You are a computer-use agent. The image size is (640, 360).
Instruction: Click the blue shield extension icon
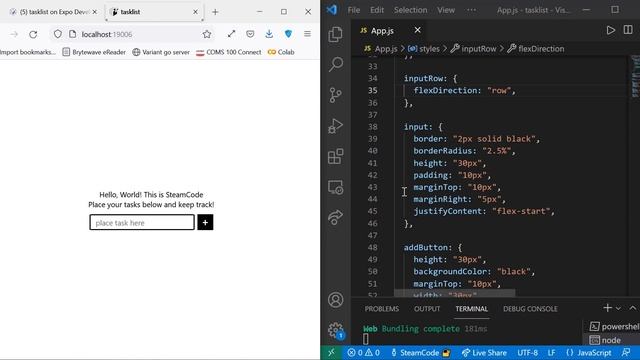click(288, 35)
